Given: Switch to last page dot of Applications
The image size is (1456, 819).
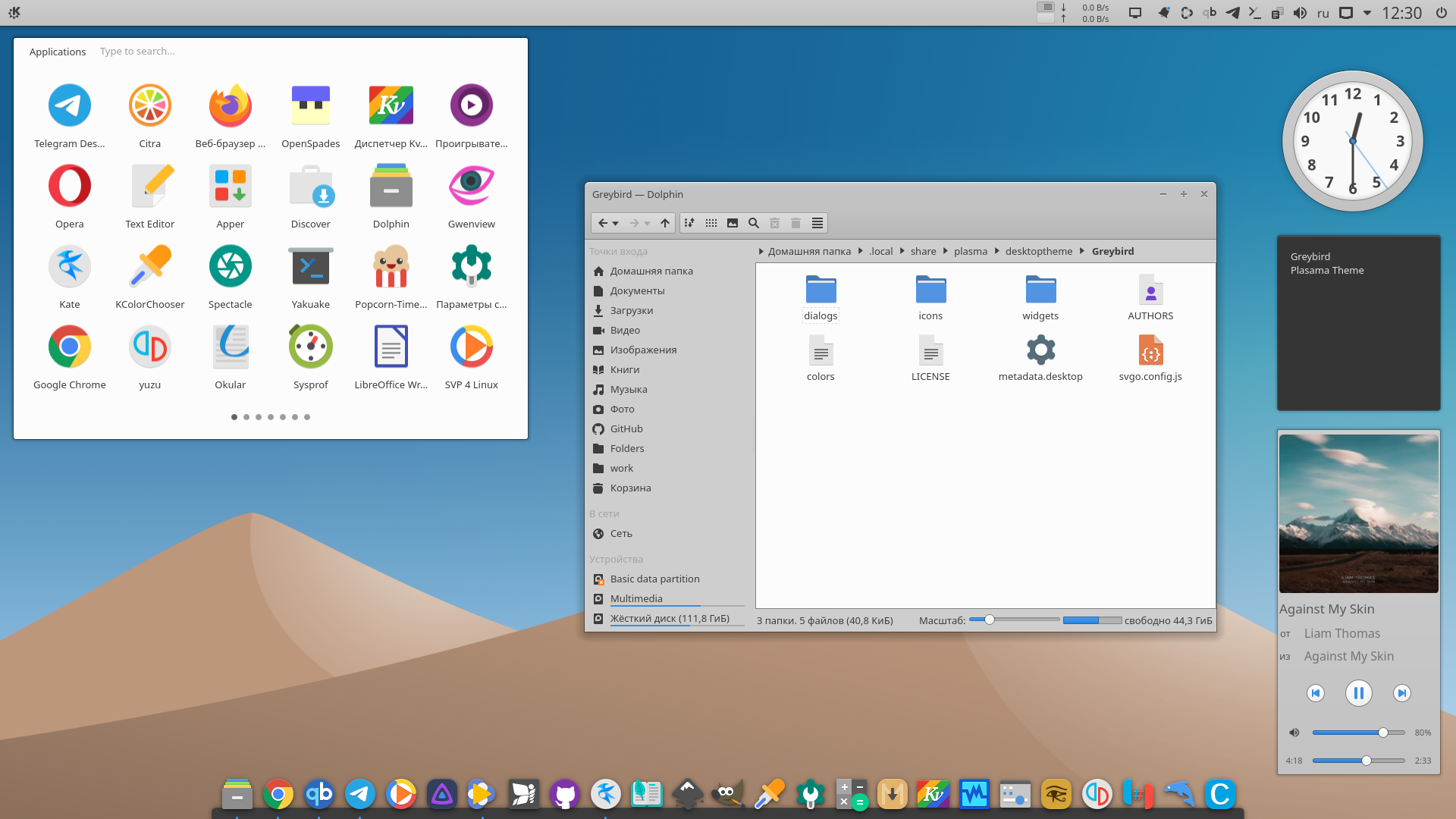Looking at the screenshot, I should pos(307,417).
